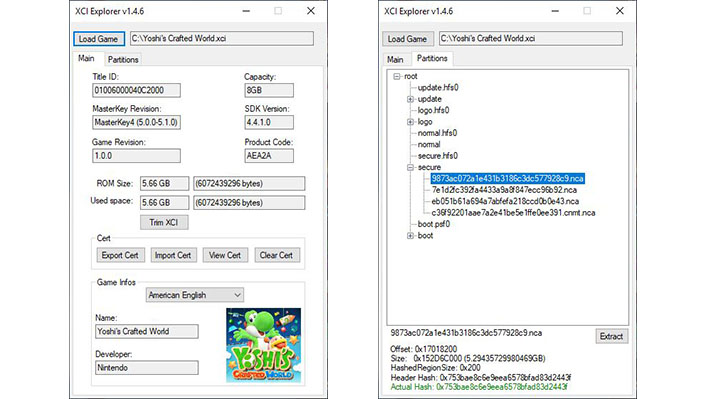710x399 pixels.
Task: Click Load Game in the left window
Action: [99, 39]
